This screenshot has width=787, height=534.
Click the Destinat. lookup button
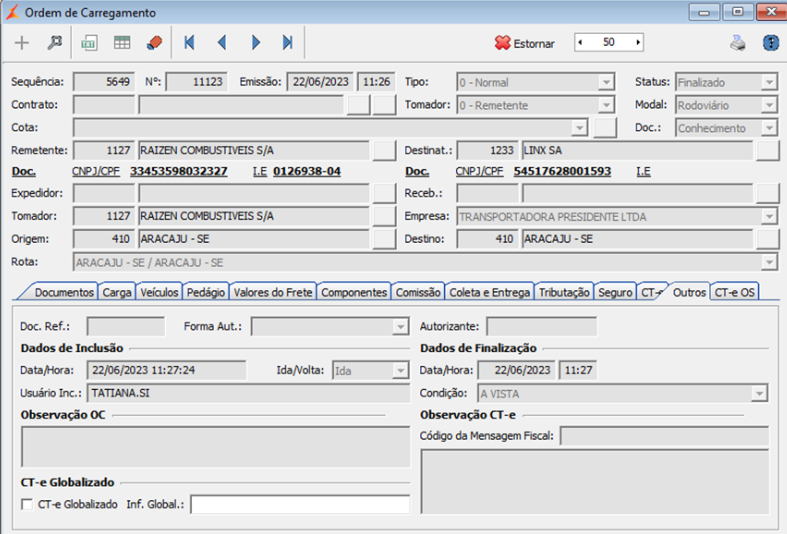(768, 150)
